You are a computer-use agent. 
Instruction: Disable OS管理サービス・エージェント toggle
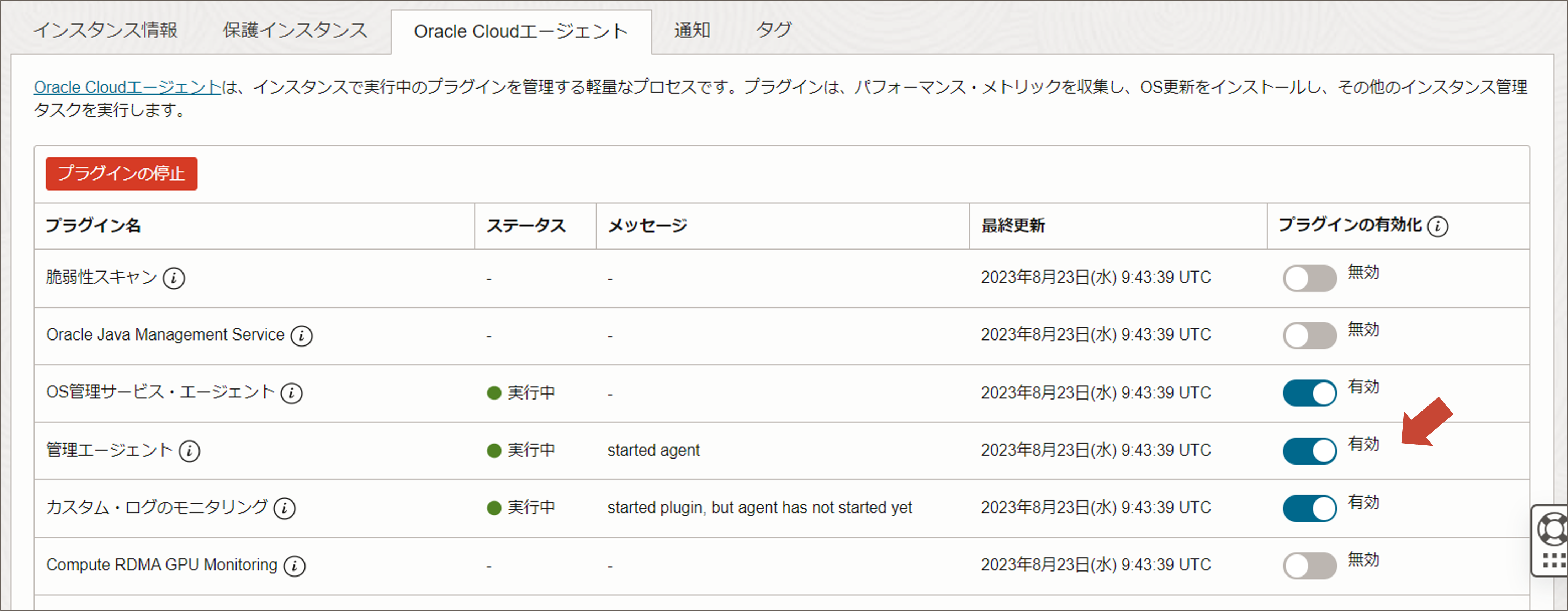point(1309,393)
